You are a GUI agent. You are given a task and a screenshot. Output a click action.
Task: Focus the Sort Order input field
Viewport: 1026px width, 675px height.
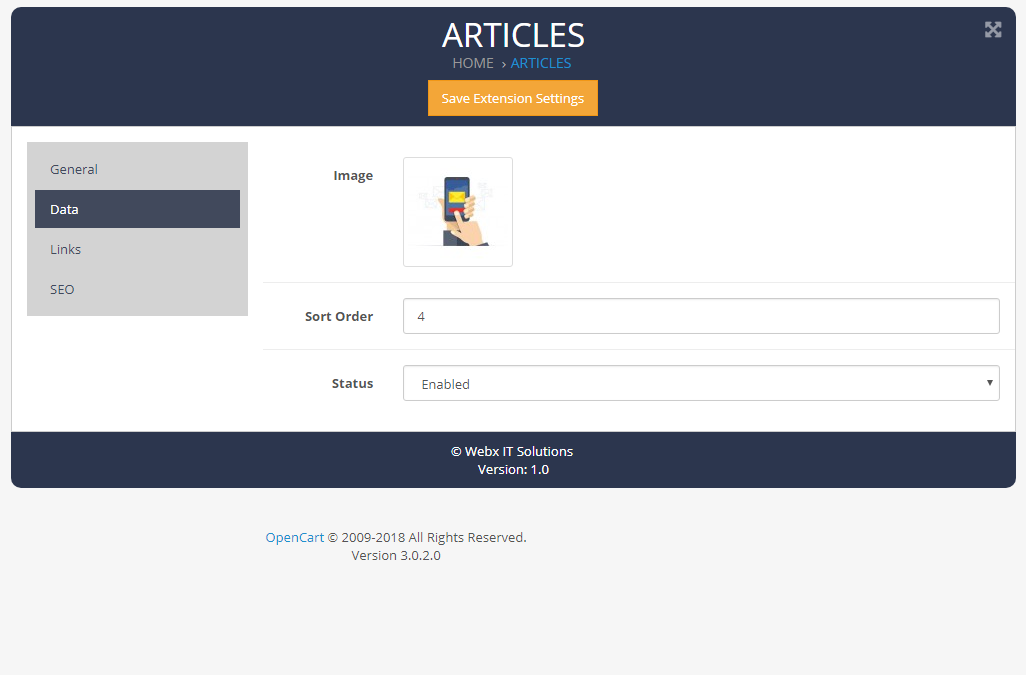700,316
